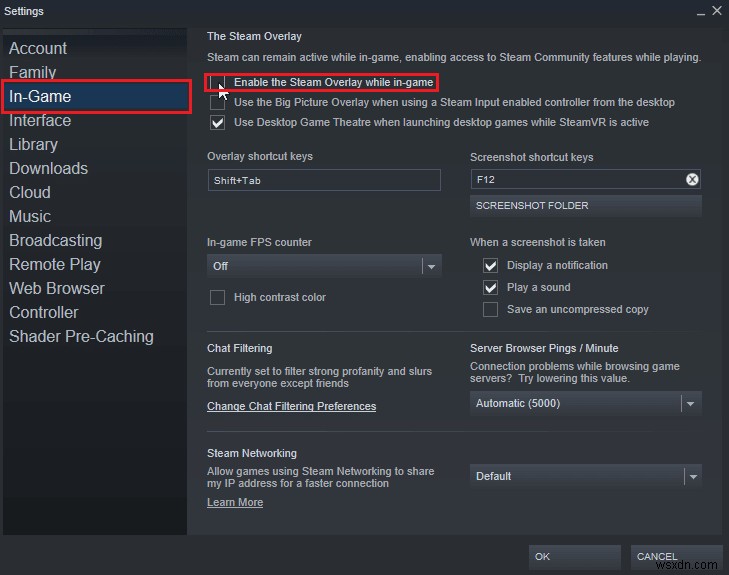729x575 pixels.
Task: Open the Downloads settings section
Action: click(48, 168)
